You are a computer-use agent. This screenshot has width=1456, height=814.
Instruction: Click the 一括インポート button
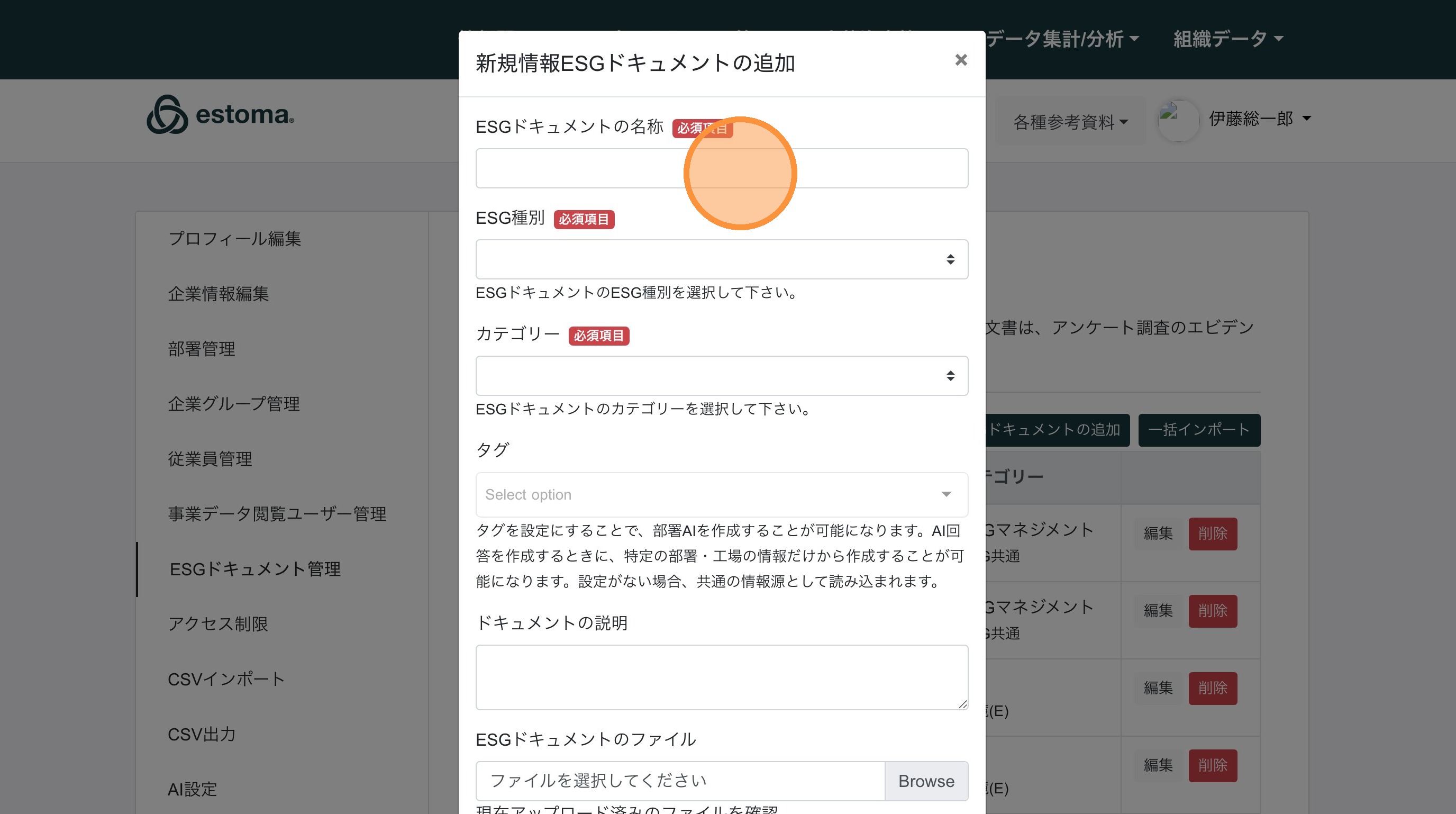tap(1198, 430)
